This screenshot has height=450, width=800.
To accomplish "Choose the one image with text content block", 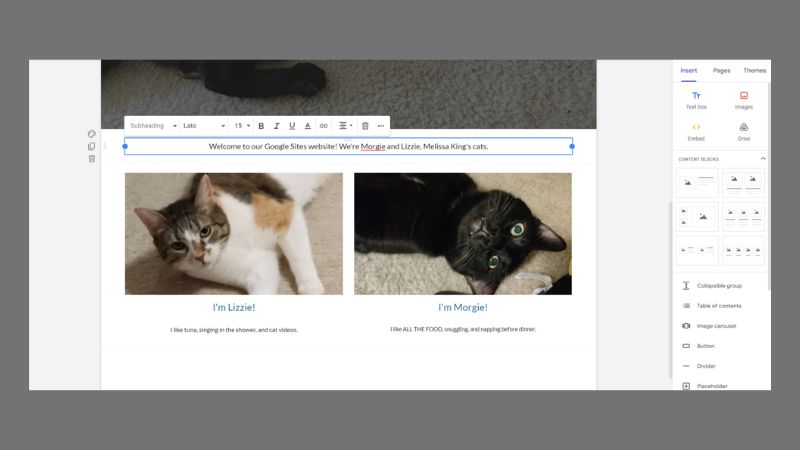I will [x=697, y=183].
